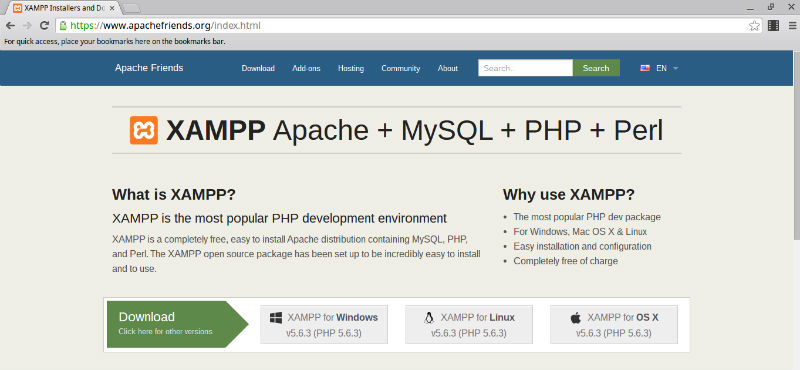Close the XAMPP Installers tab
The width and height of the screenshot is (800, 370).
click(x=112, y=9)
